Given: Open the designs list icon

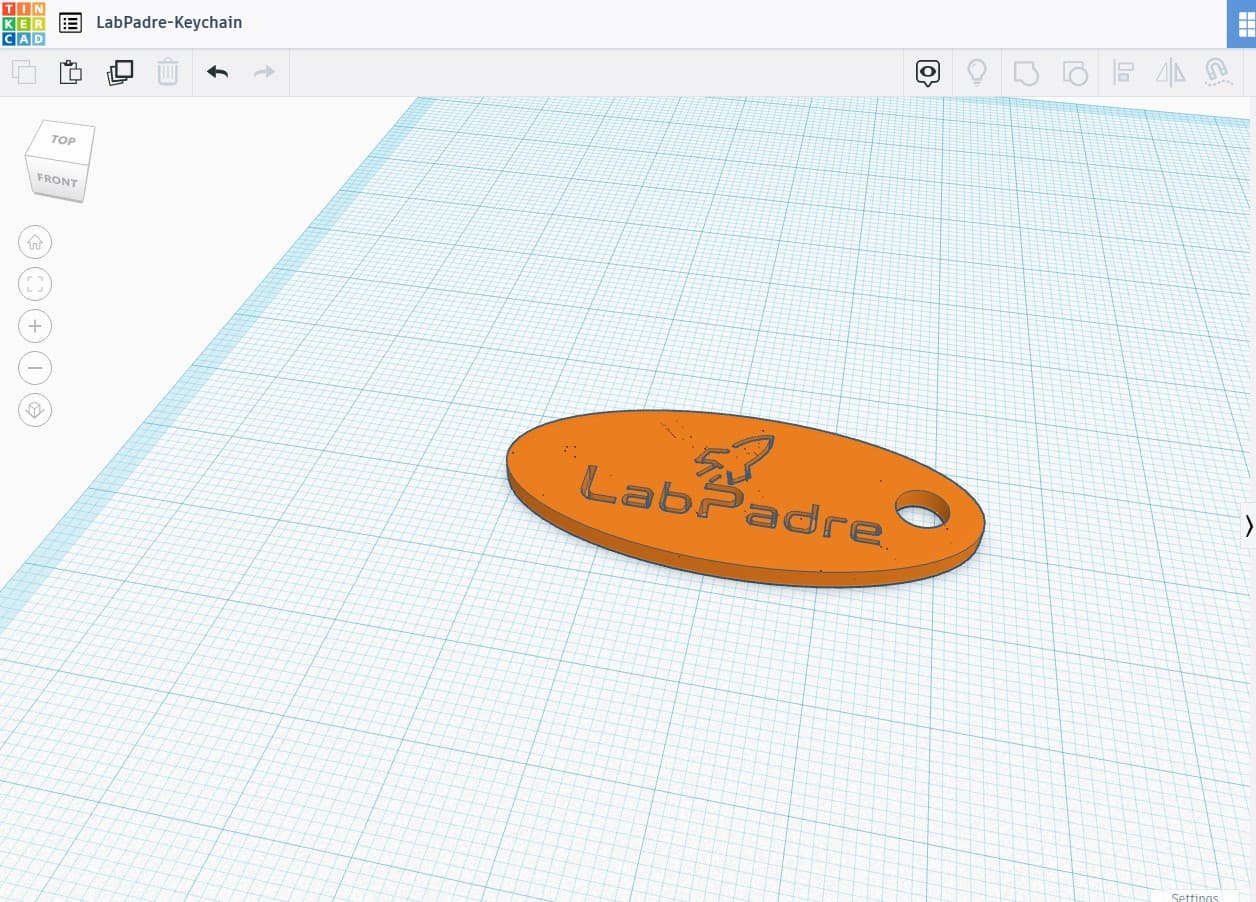Looking at the screenshot, I should pyautogui.click(x=70, y=22).
